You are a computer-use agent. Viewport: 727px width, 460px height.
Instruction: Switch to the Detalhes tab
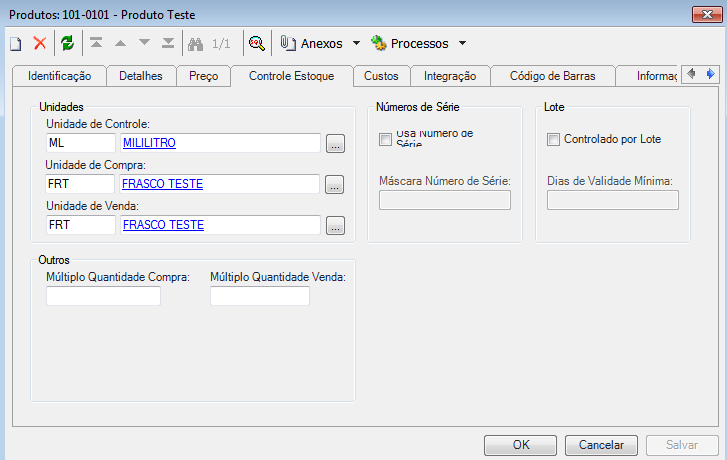tap(141, 76)
